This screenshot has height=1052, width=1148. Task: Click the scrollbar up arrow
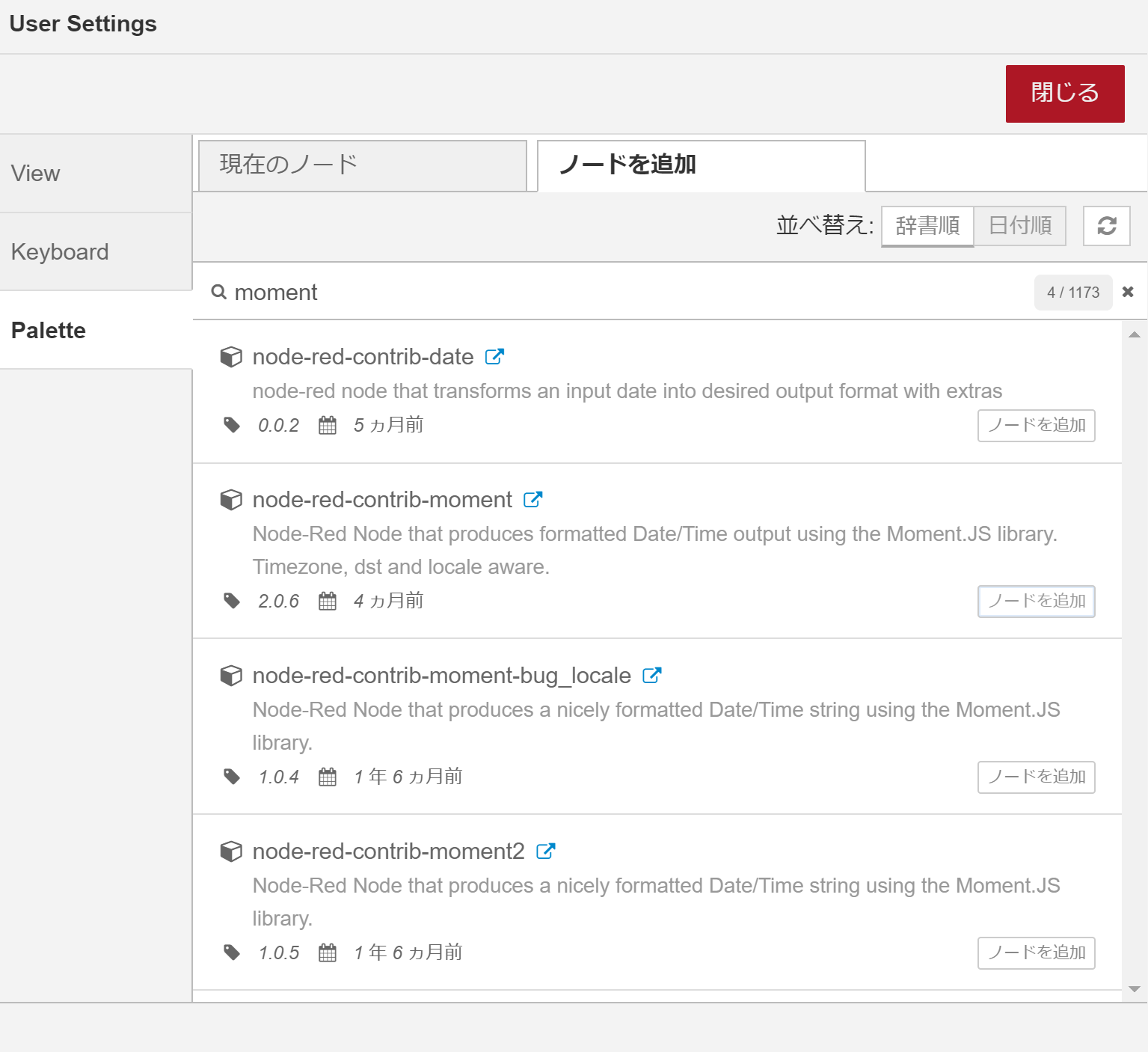point(1135,334)
